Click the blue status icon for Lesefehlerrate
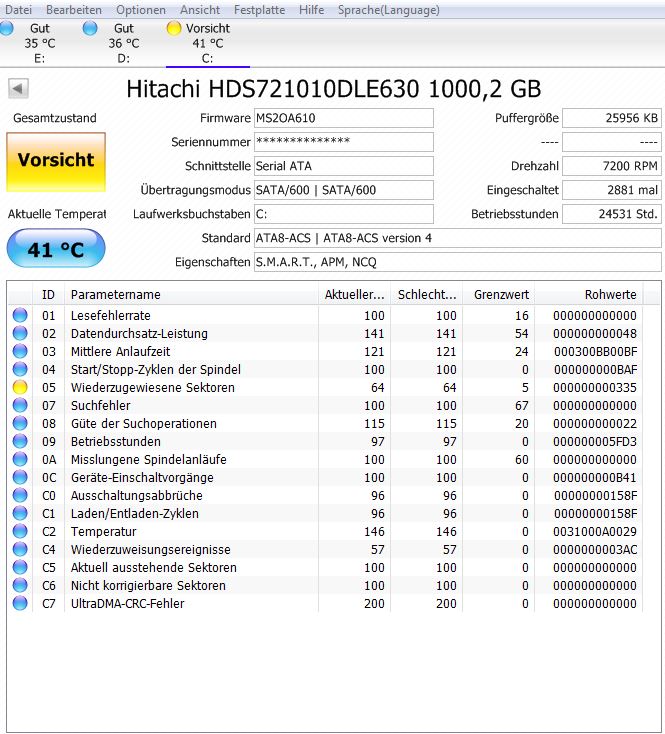The height and width of the screenshot is (734, 665). pyautogui.click(x=20, y=315)
